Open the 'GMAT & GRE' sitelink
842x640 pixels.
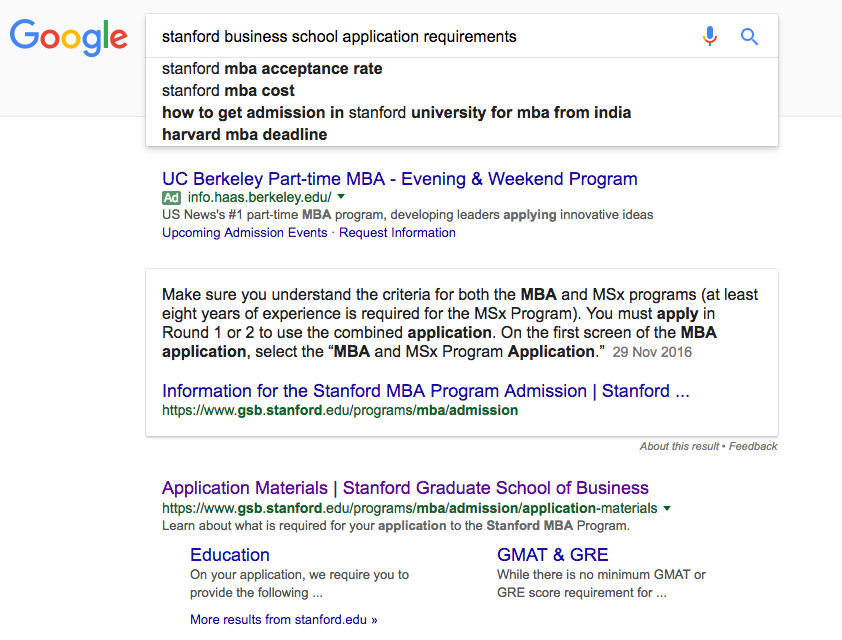(552, 555)
